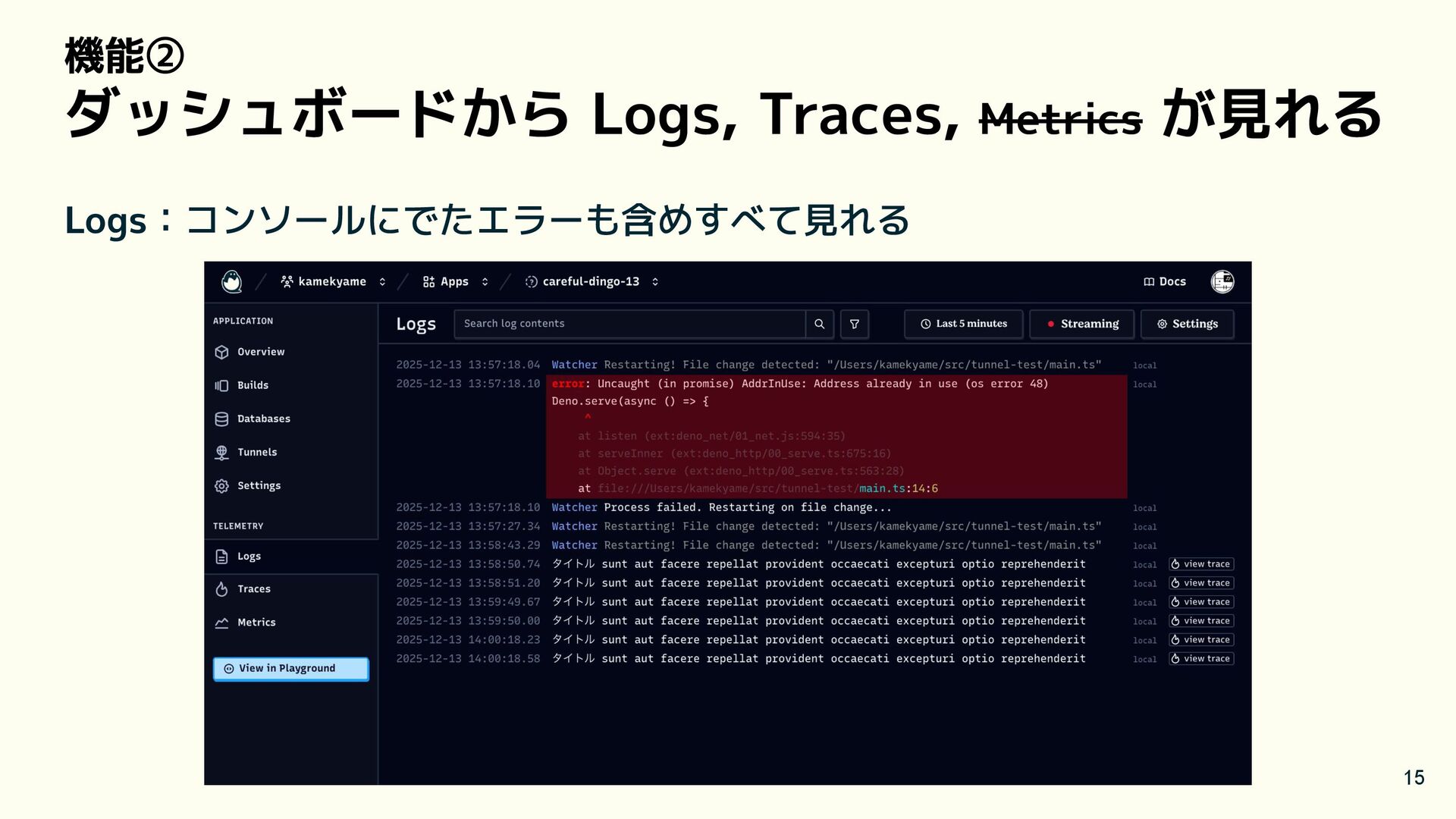This screenshot has width=1456, height=819.
Task: Click the user avatar icon
Action: [1222, 282]
